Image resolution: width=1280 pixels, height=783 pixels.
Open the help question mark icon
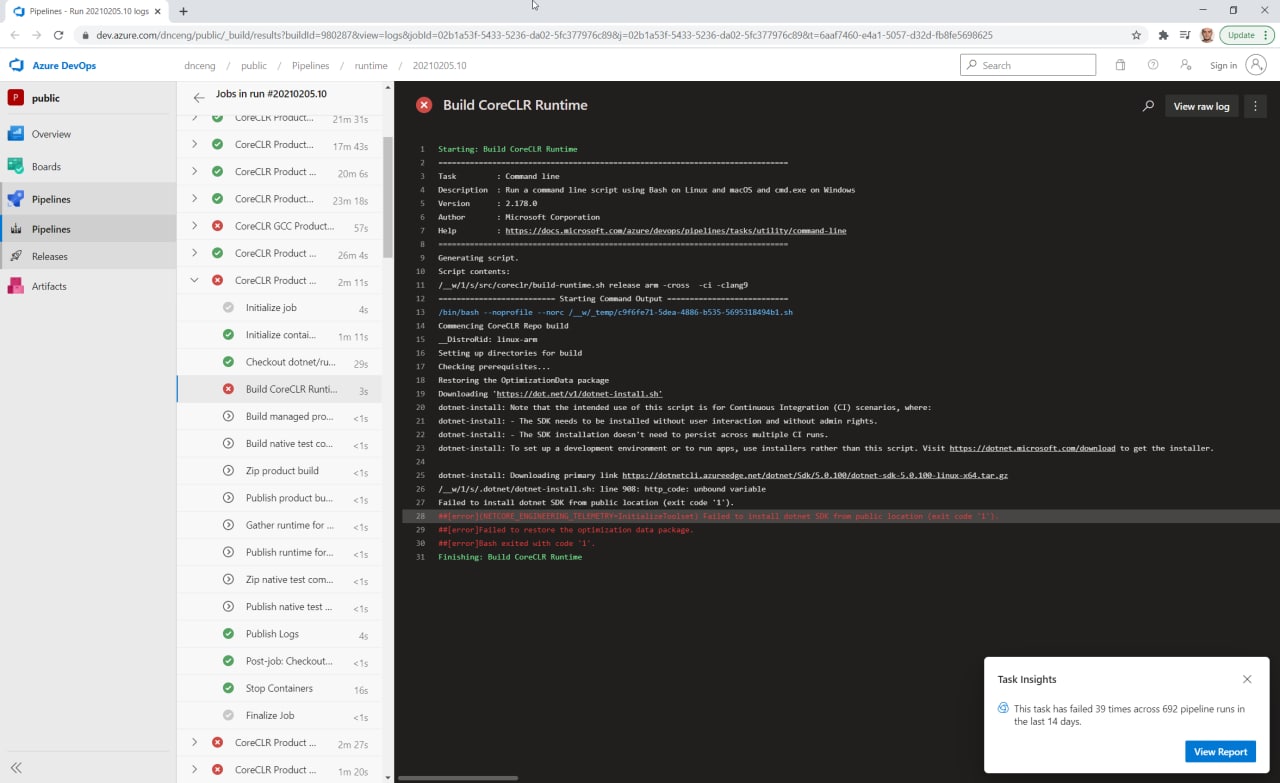pos(1153,65)
